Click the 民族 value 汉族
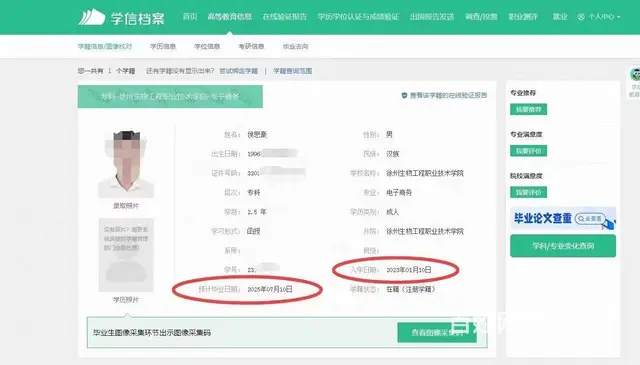 pyautogui.click(x=393, y=154)
